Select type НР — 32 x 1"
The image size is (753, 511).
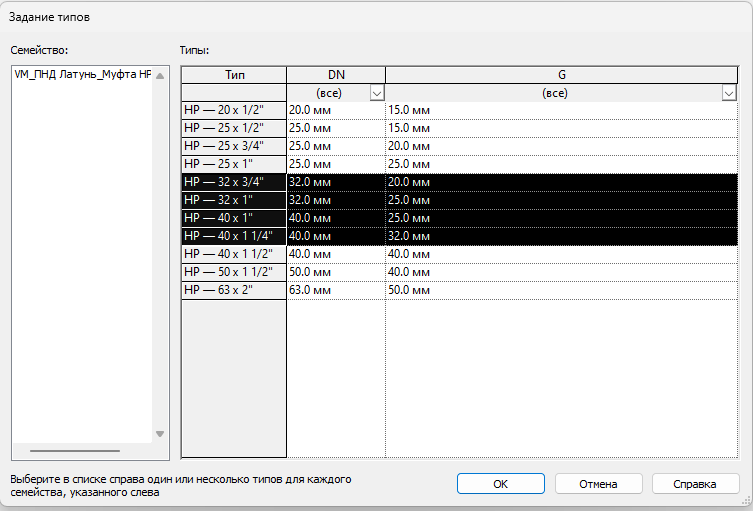[x=234, y=200]
